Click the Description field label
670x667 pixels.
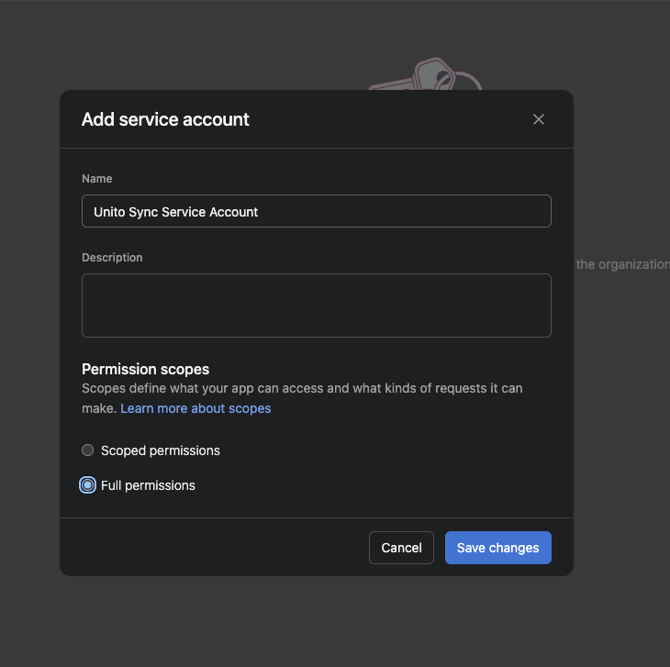coord(112,257)
